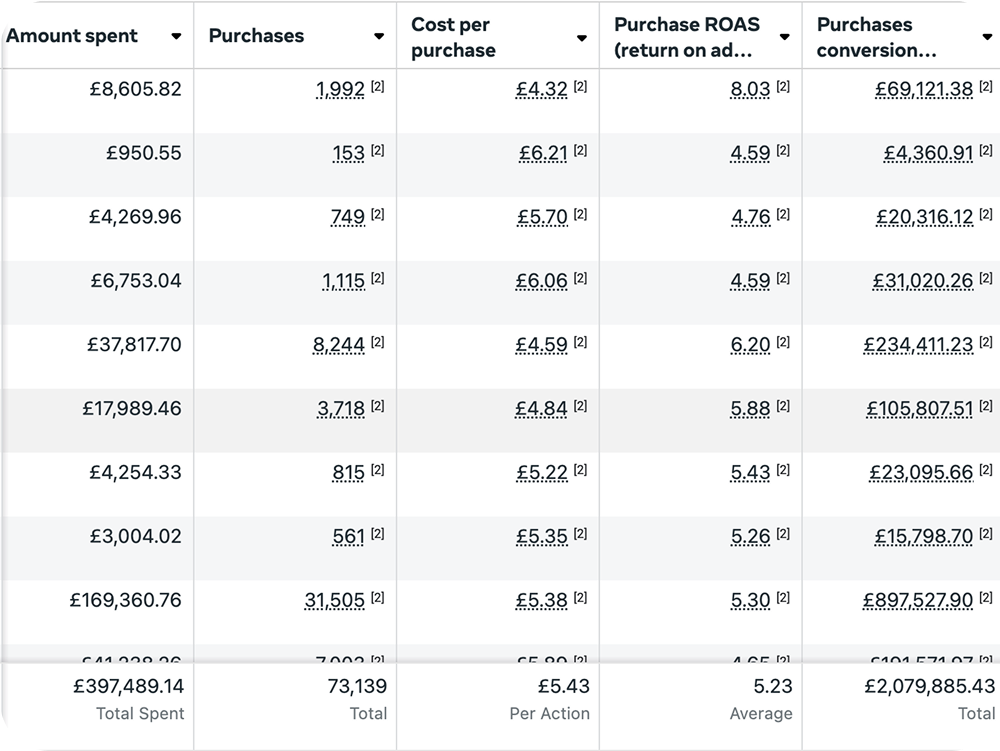
Task: Open the Cost per purchase column dropdown arrow
Action: click(582, 38)
